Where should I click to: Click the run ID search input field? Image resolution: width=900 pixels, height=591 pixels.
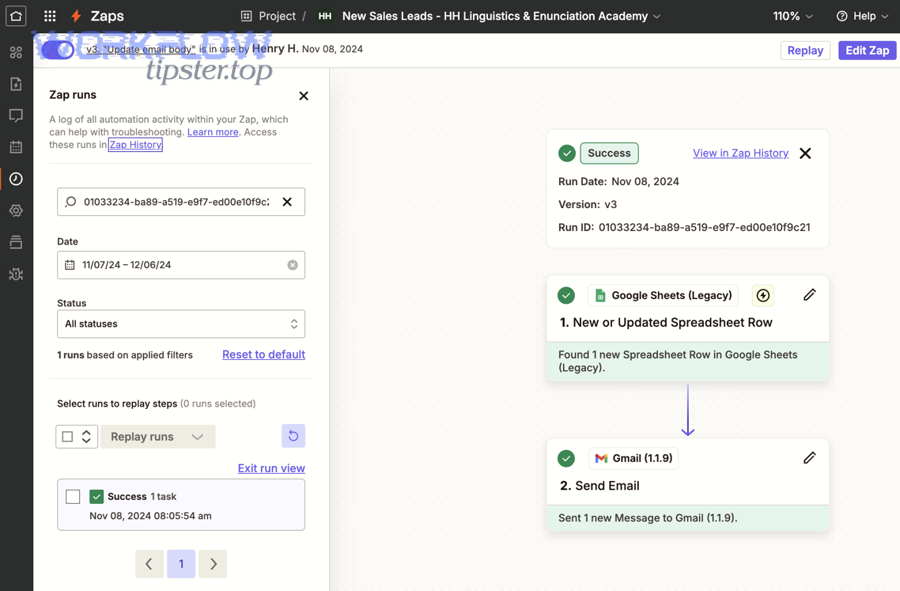(181, 202)
